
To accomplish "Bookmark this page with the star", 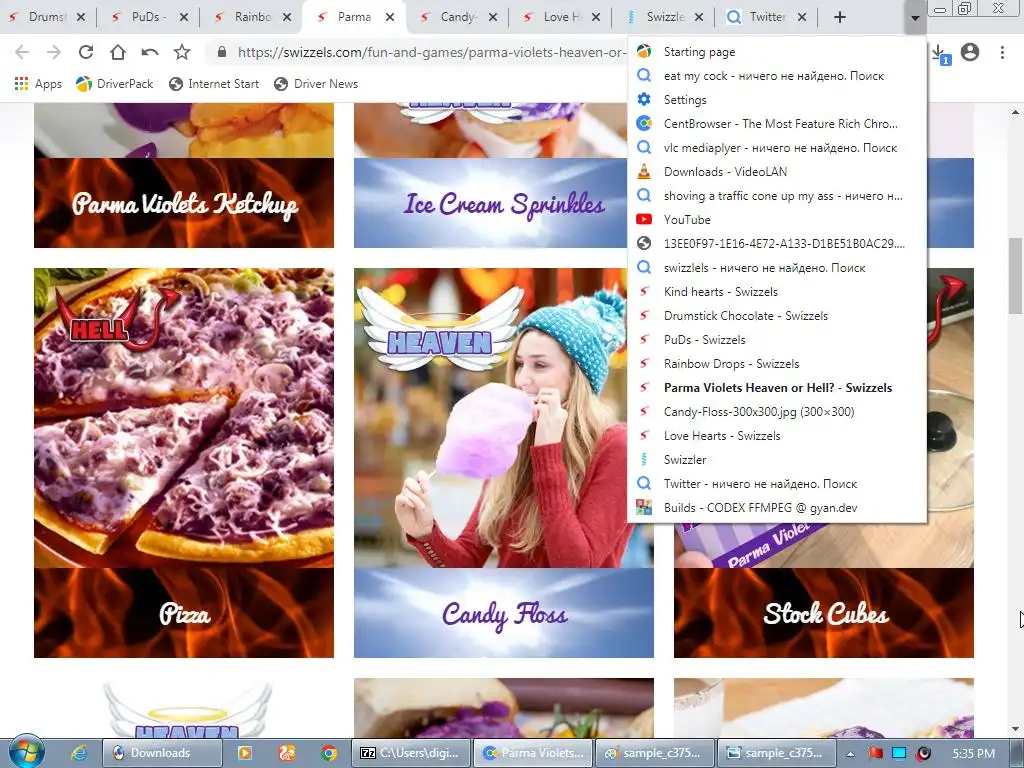I will coord(182,52).
